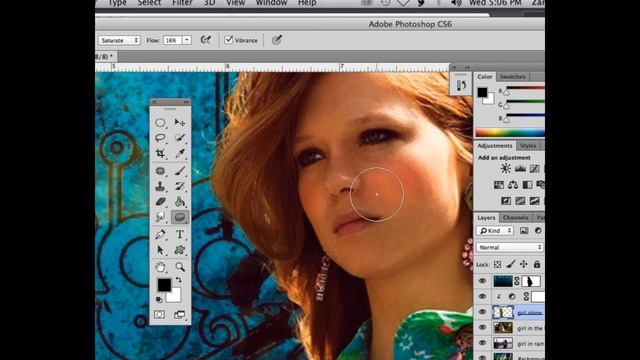Open the View menu
Image resolution: width=640 pixels, height=360 pixels.
coord(236,3)
